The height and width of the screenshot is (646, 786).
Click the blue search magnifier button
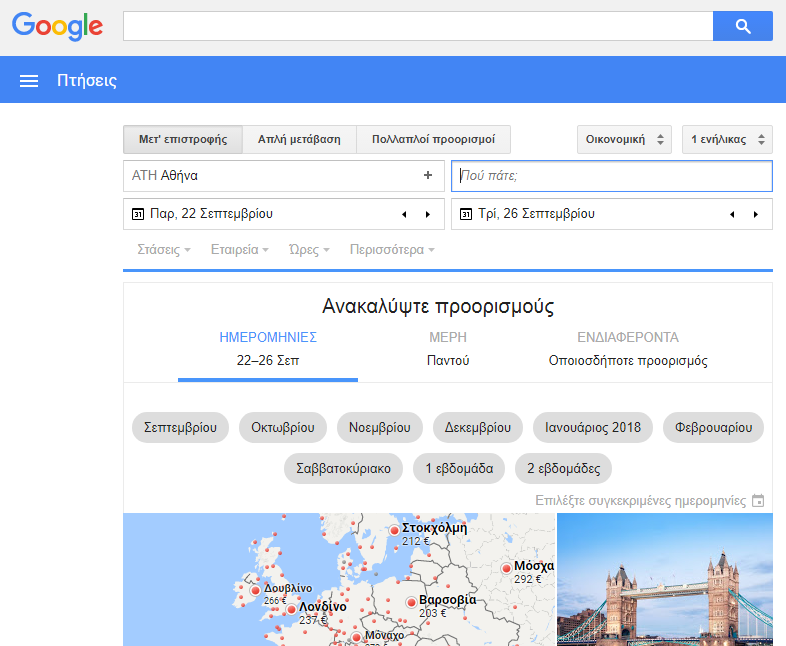coord(742,26)
